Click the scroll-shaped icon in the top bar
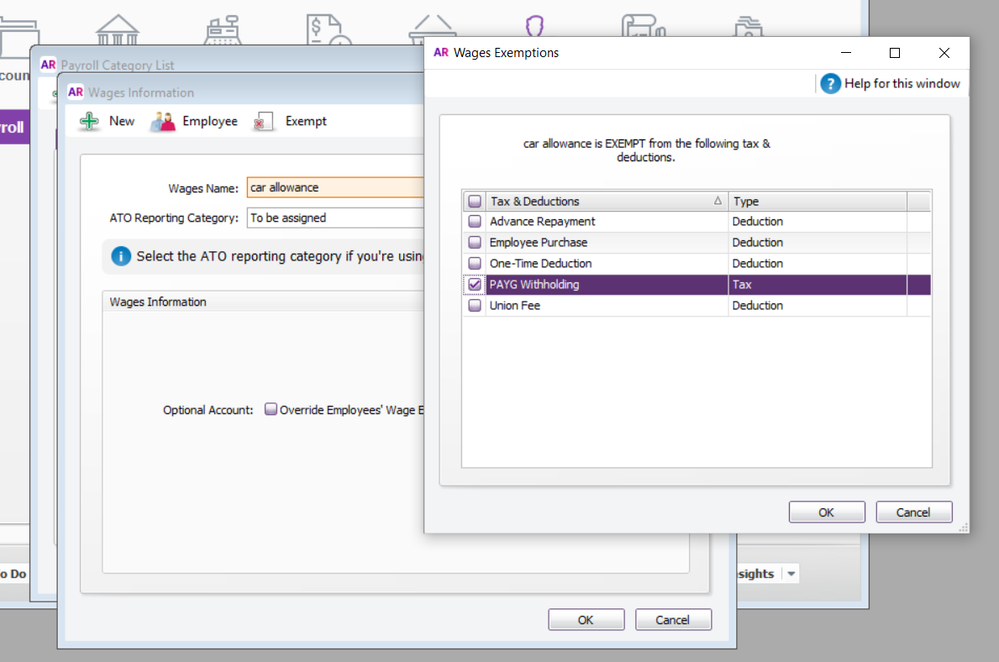The width and height of the screenshot is (999, 662). tap(643, 28)
